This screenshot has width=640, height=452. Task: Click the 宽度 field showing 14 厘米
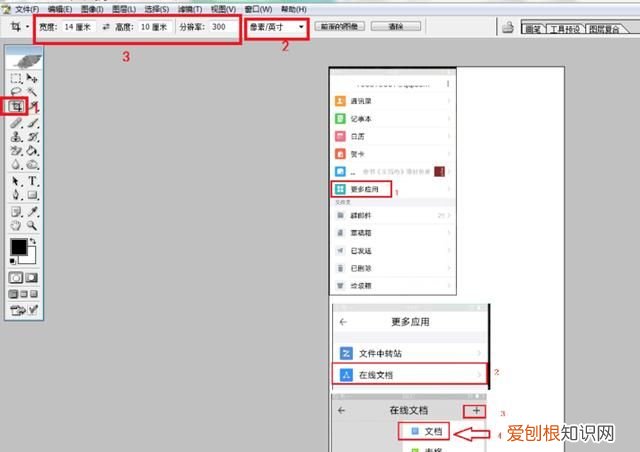(79, 27)
